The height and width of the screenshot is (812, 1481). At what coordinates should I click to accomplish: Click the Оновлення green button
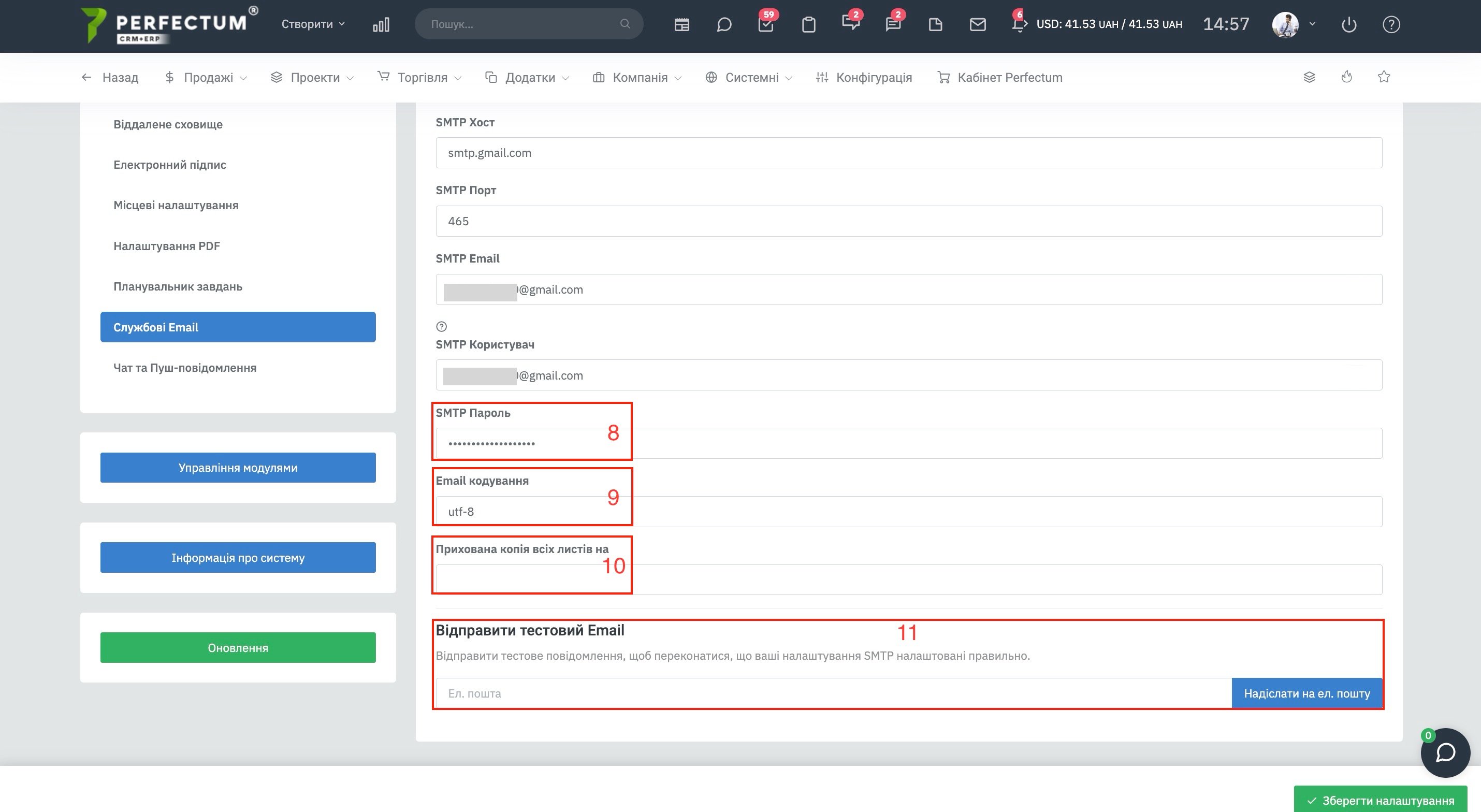pyautogui.click(x=238, y=647)
